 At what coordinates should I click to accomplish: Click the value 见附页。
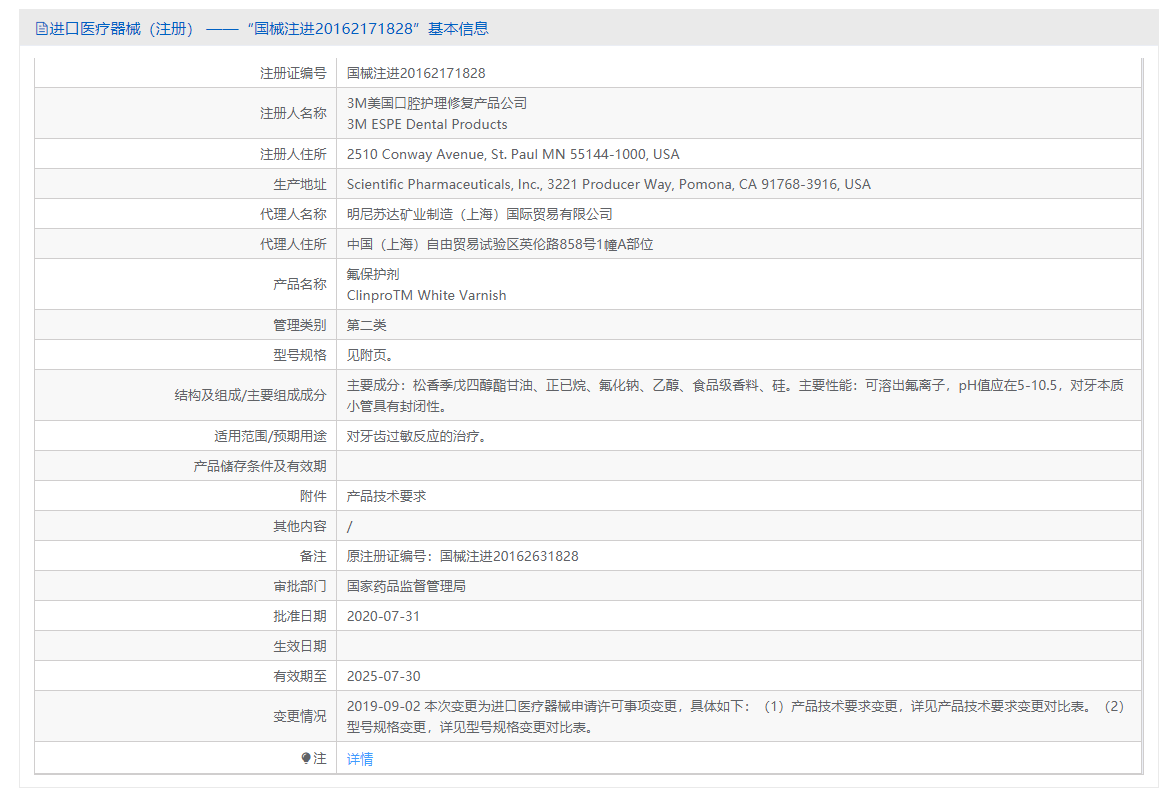370,355
